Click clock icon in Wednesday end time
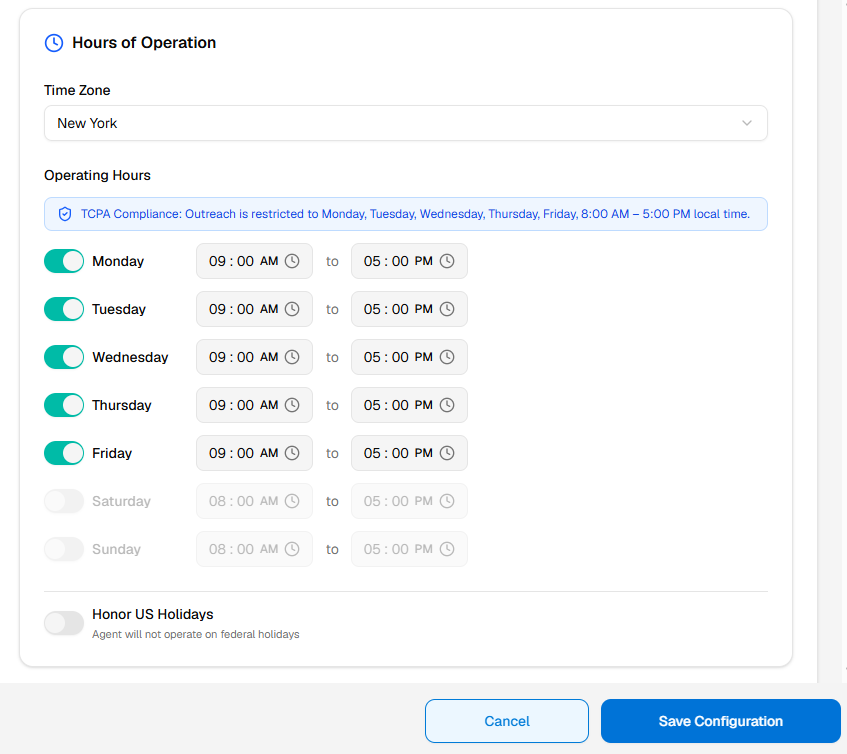Screen dimensions: 847x754 pyautogui.click(x=447, y=357)
